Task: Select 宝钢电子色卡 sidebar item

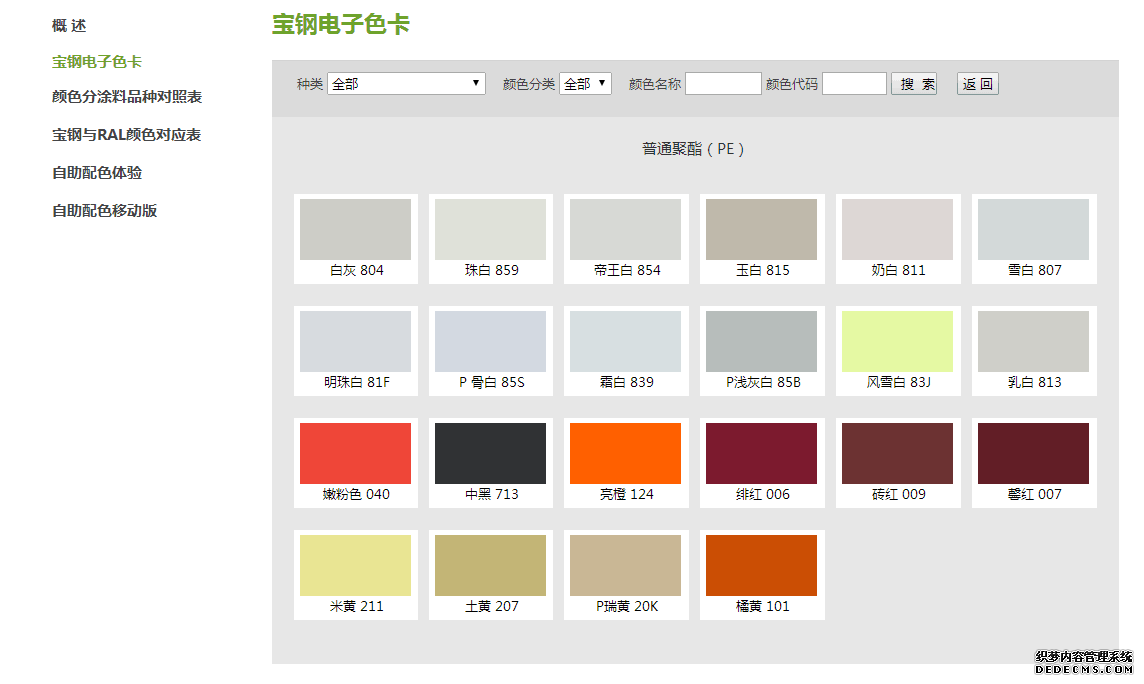Action: click(x=97, y=62)
